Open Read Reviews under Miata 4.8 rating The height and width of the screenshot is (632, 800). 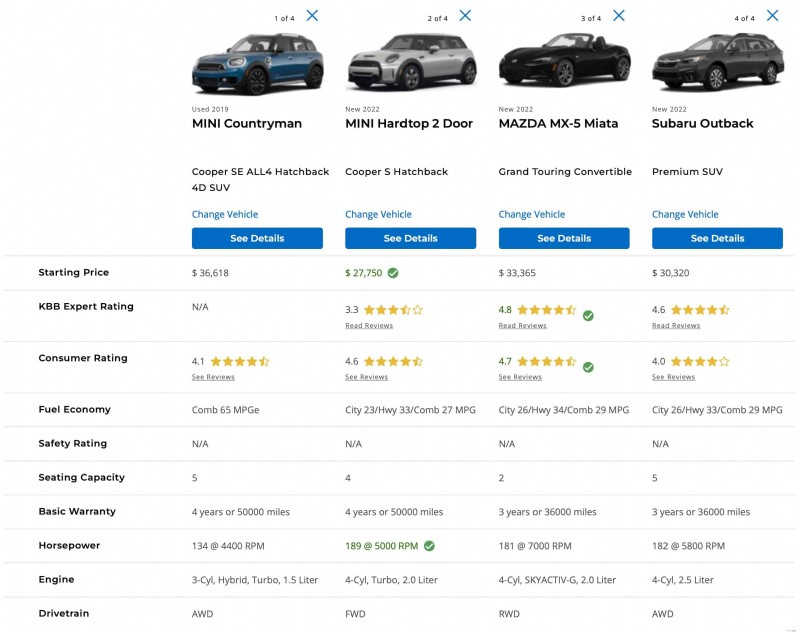(522, 325)
